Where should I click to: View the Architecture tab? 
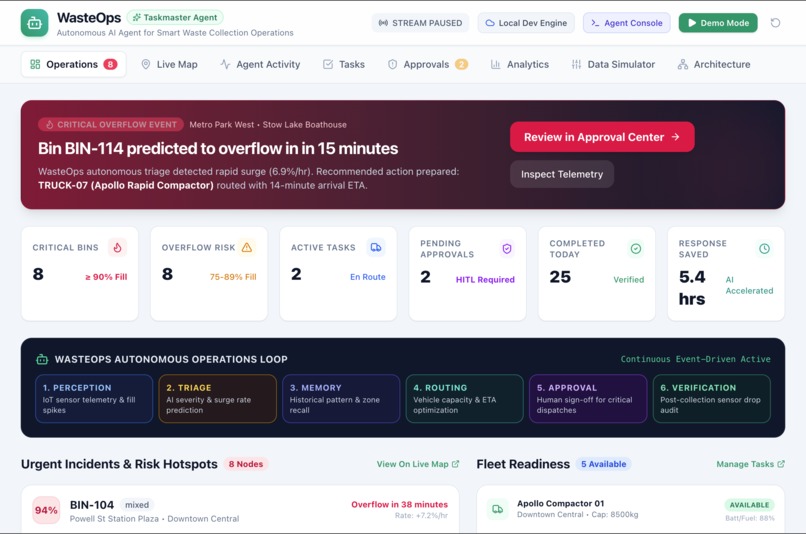[714, 64]
